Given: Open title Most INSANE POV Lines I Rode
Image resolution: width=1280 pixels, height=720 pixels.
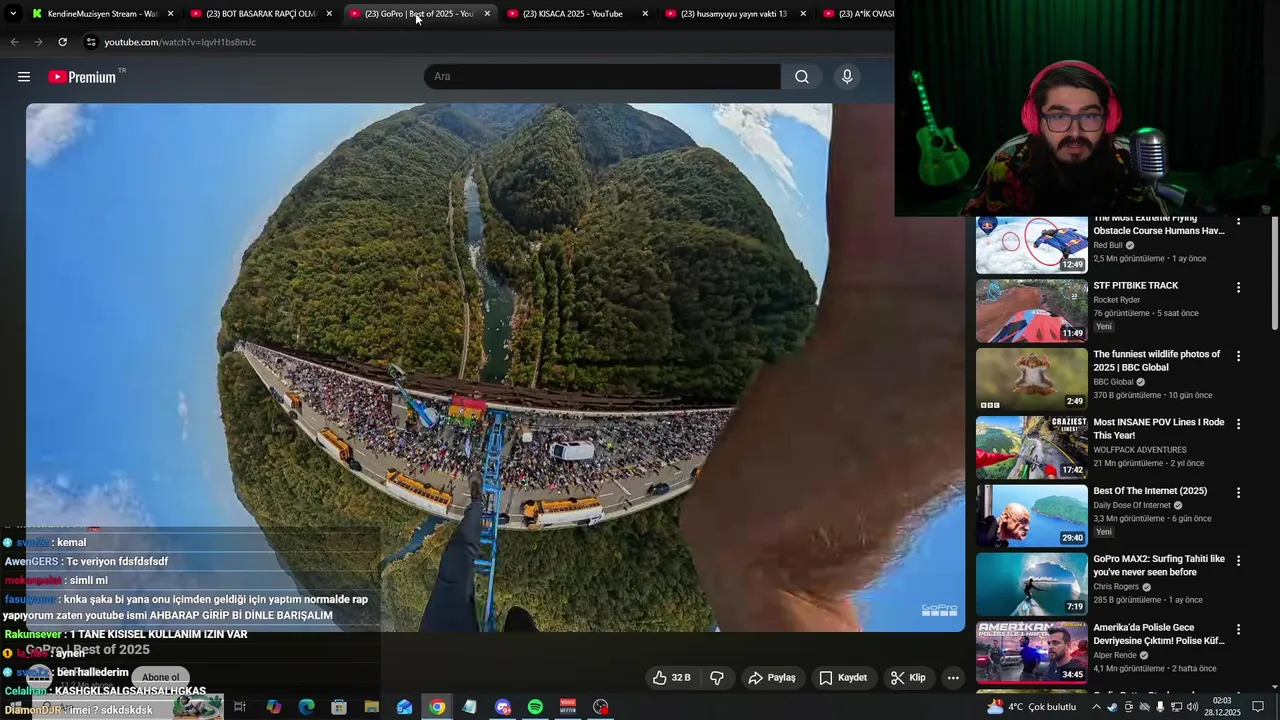Looking at the screenshot, I should 1158,429.
